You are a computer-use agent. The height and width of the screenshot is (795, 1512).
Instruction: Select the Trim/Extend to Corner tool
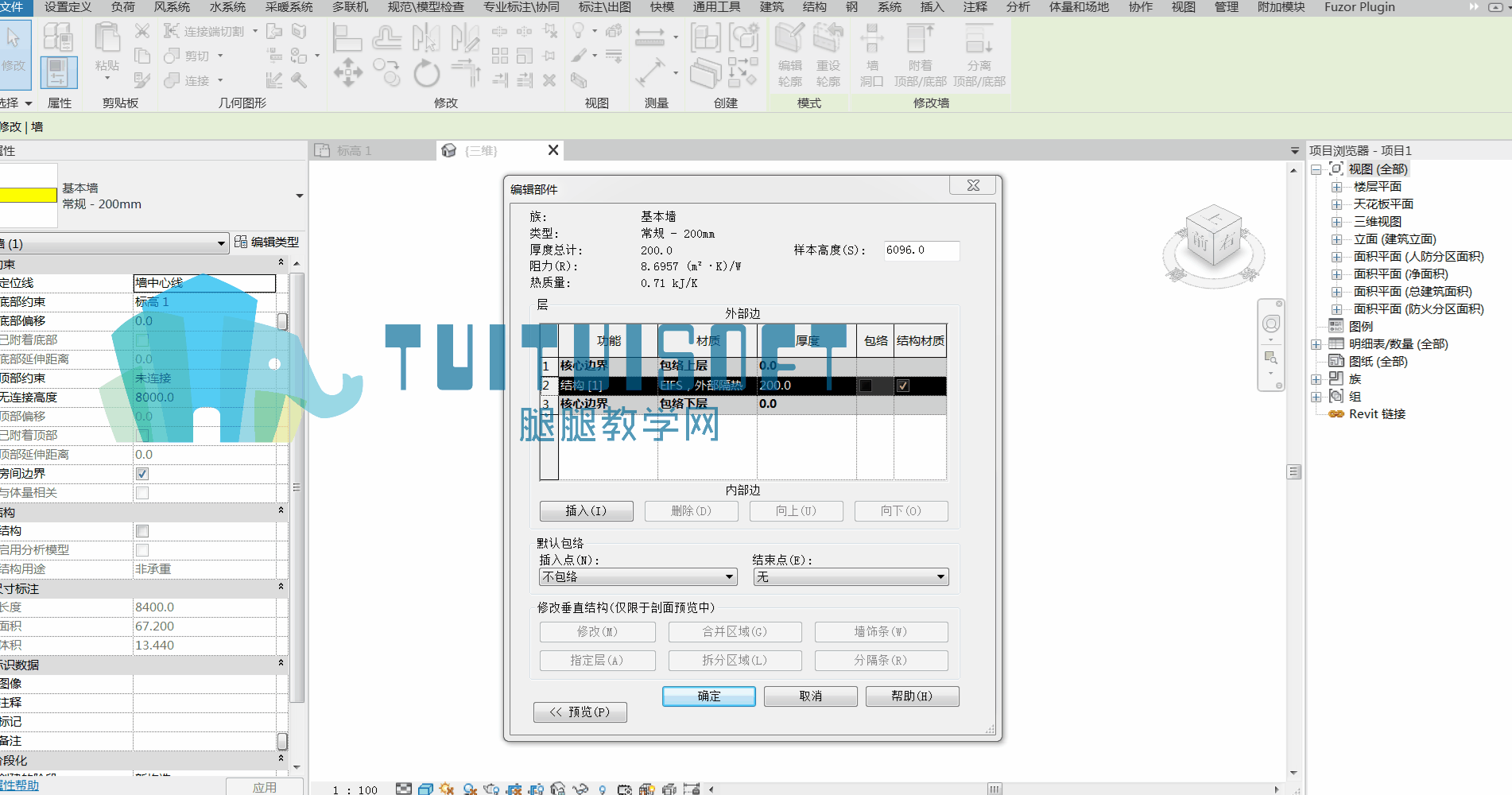pyautogui.click(x=466, y=72)
